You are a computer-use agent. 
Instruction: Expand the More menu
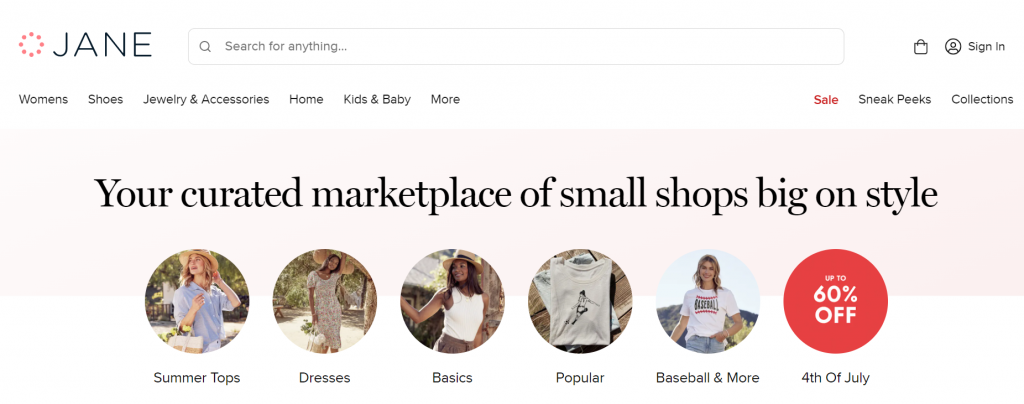pyautogui.click(x=445, y=99)
